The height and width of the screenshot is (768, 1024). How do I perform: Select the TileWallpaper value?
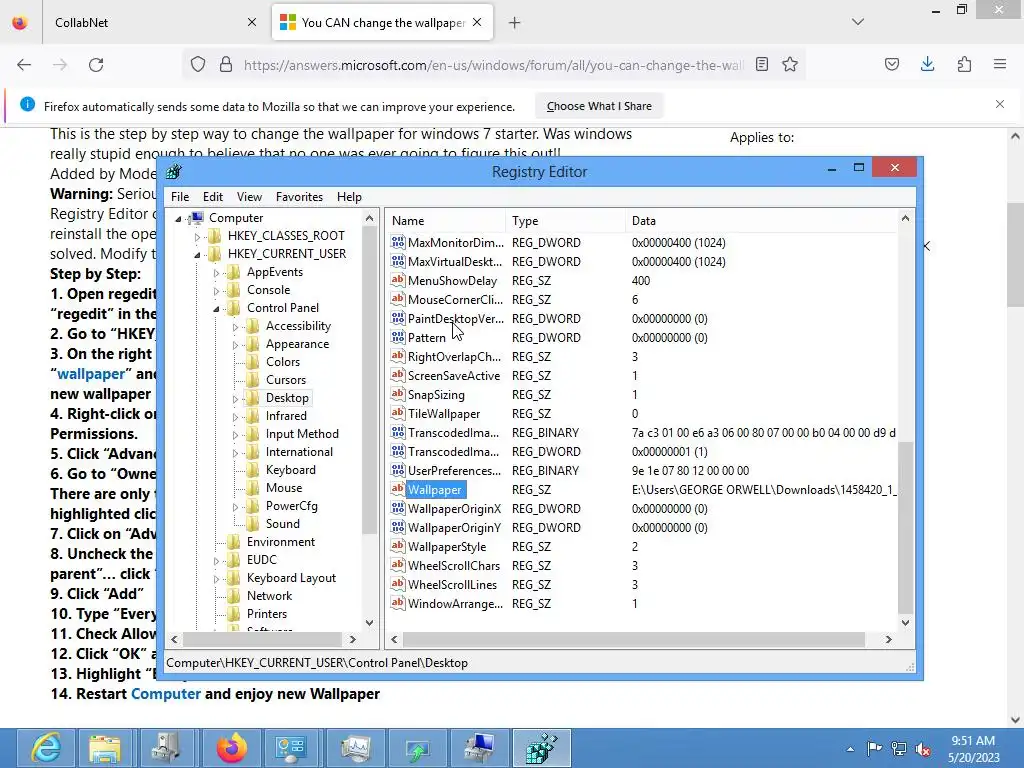click(444, 413)
